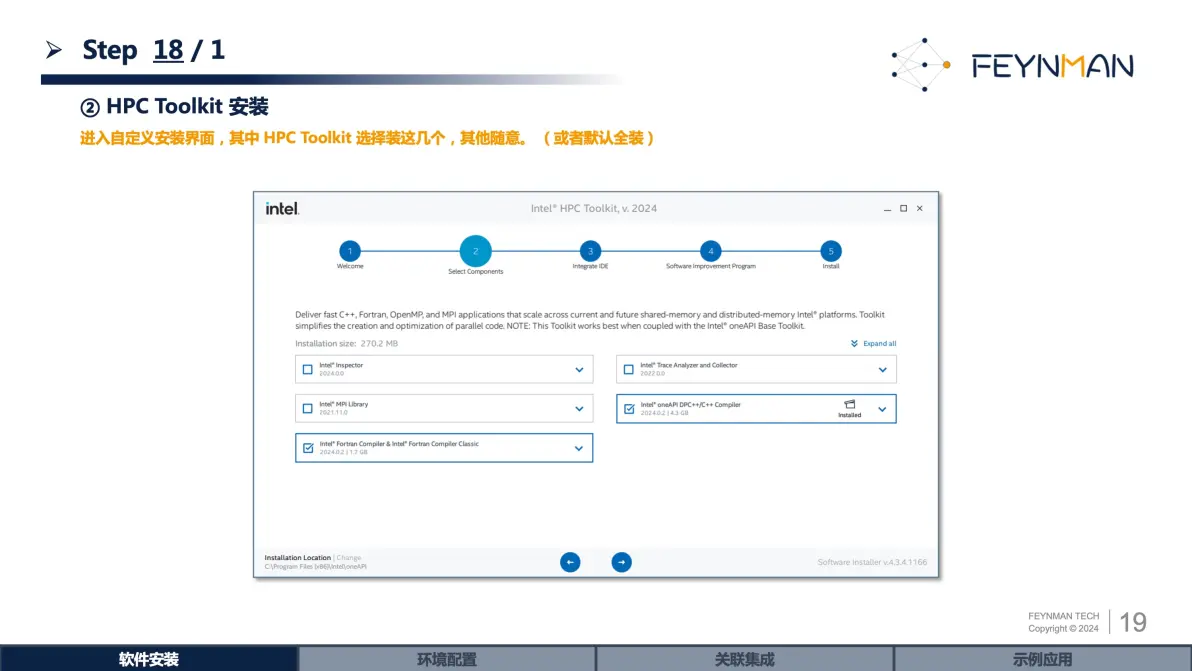The height and width of the screenshot is (671, 1192).
Task: Click the Expand all link
Action: tap(873, 343)
